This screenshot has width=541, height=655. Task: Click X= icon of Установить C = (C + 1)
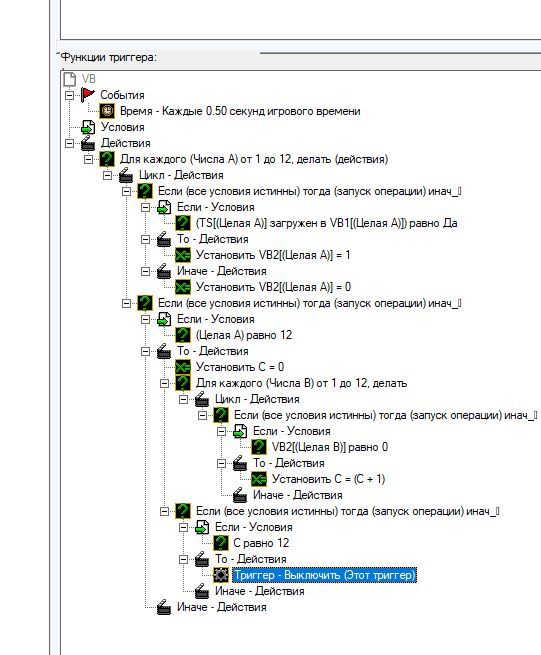coord(259,479)
